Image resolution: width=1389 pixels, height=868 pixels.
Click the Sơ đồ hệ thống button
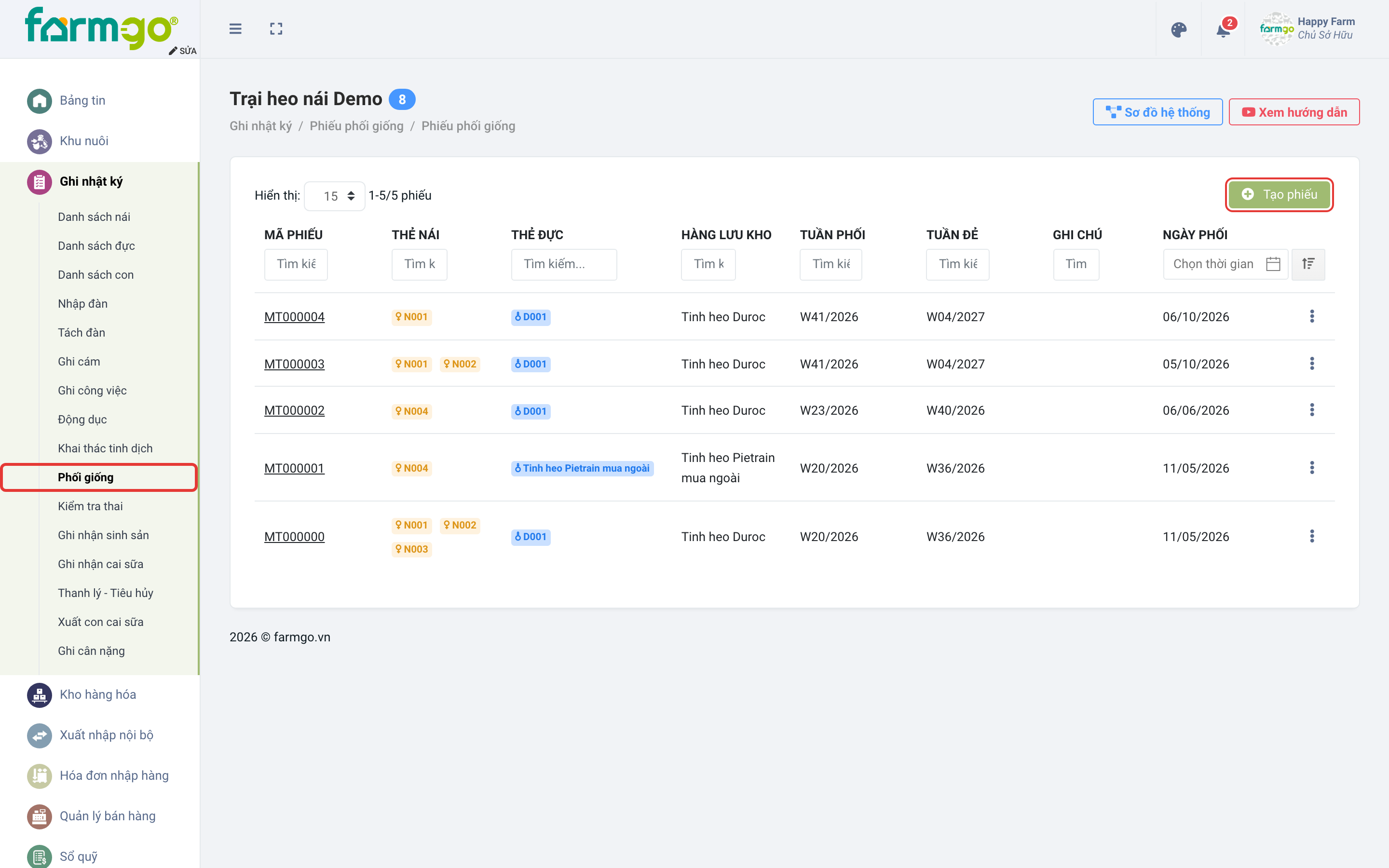point(1157,112)
